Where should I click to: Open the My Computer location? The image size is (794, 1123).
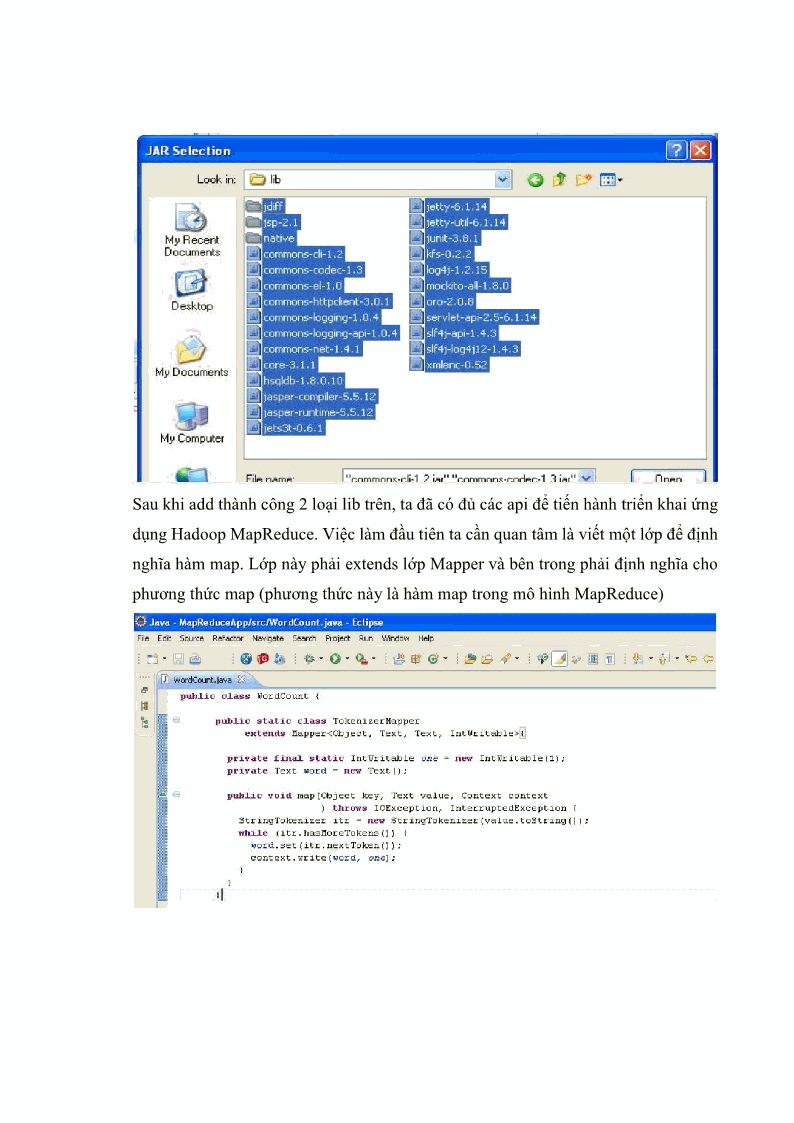coord(191,422)
